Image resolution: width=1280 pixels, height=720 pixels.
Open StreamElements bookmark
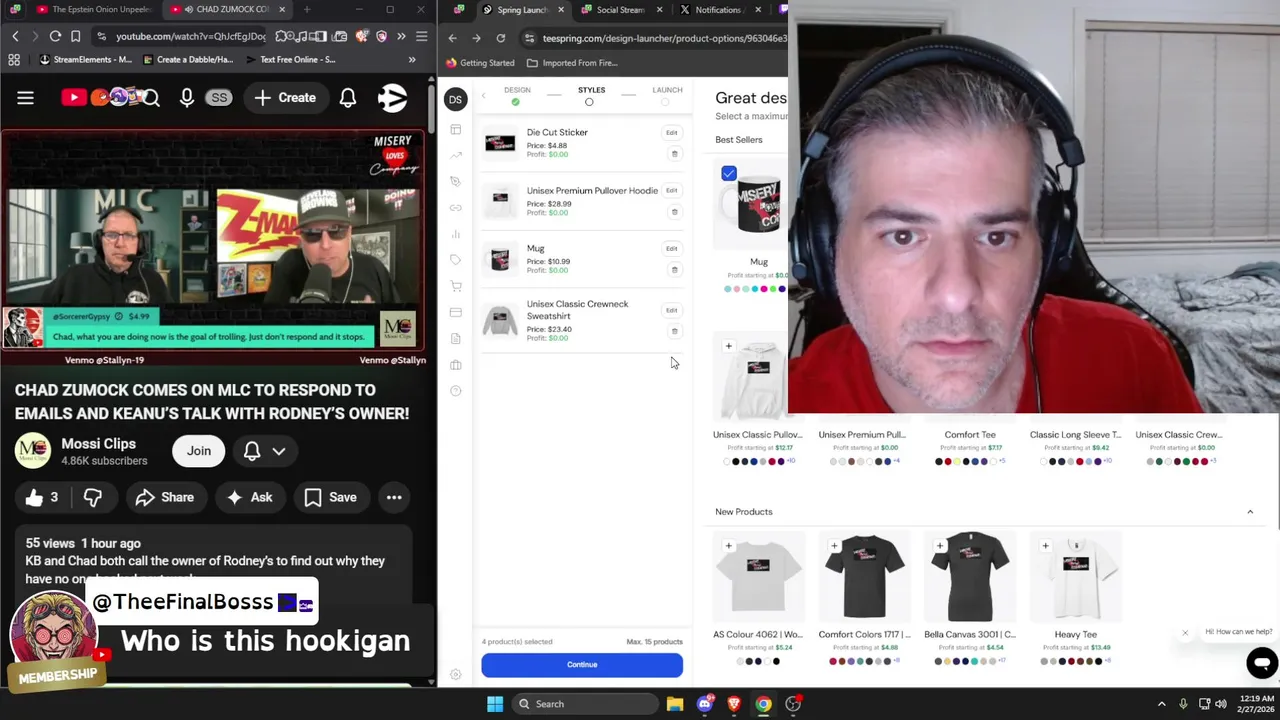tap(86, 60)
